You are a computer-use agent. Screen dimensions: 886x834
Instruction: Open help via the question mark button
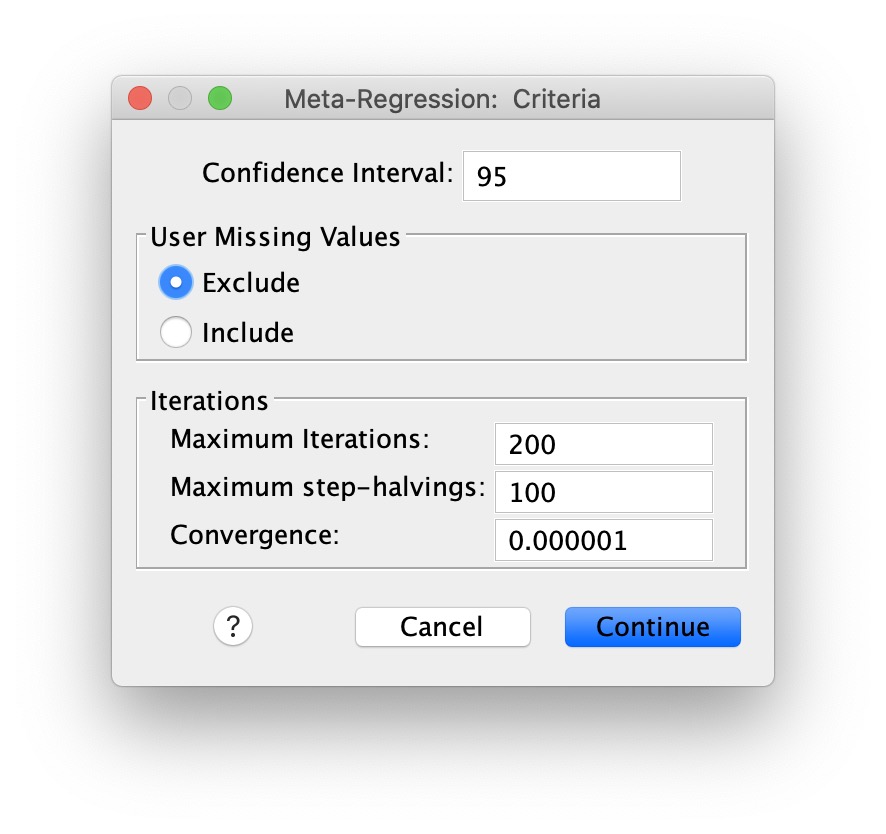coord(233,626)
